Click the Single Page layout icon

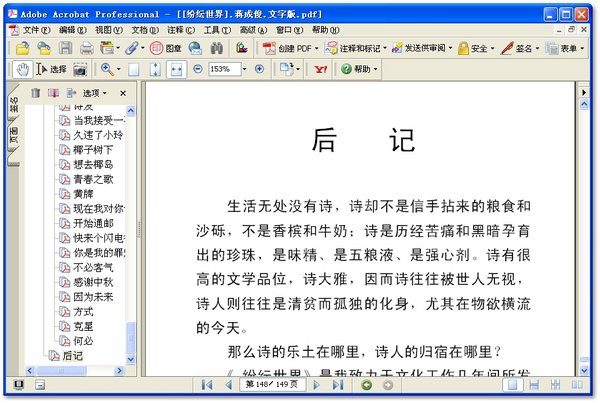pyautogui.click(x=512, y=385)
